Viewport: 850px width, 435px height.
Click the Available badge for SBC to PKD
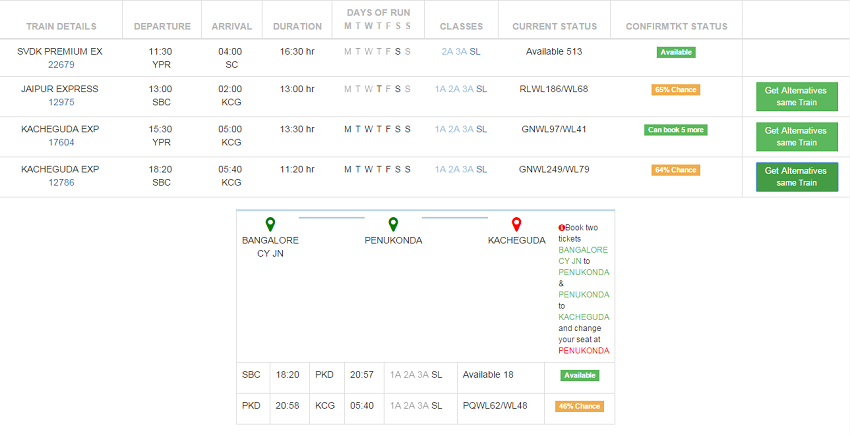click(x=579, y=375)
